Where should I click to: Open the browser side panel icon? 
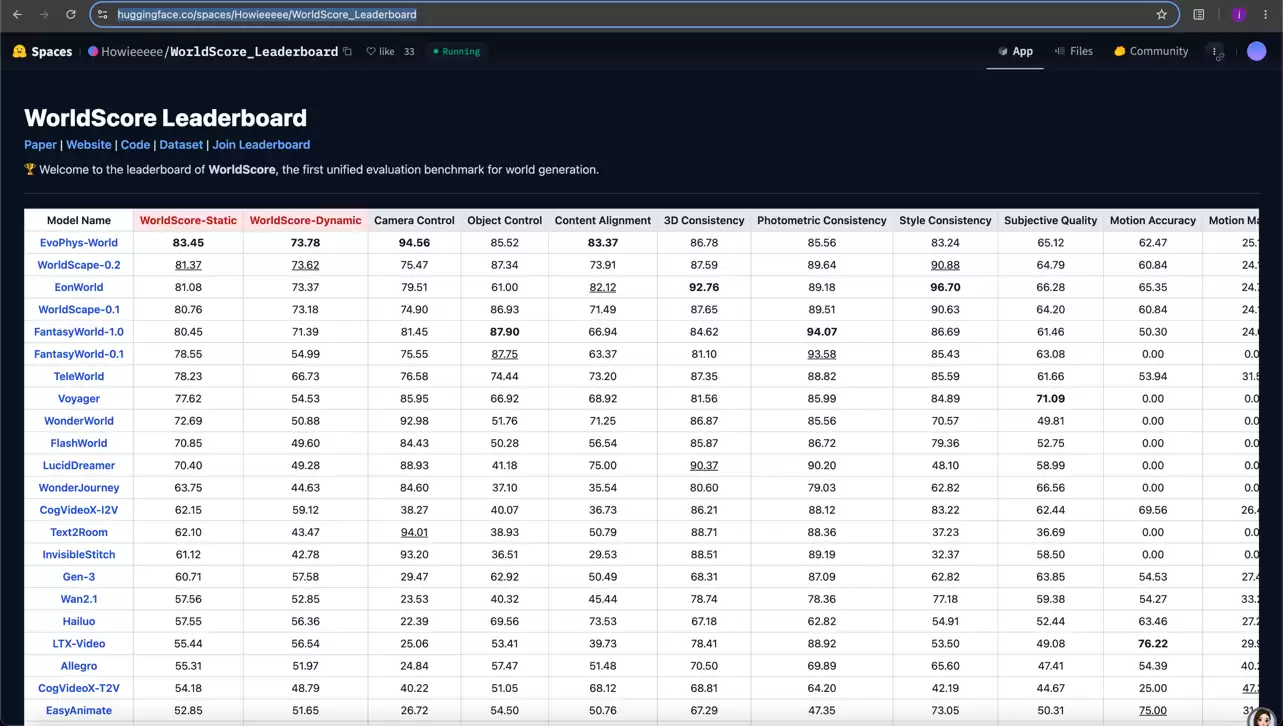1199,15
